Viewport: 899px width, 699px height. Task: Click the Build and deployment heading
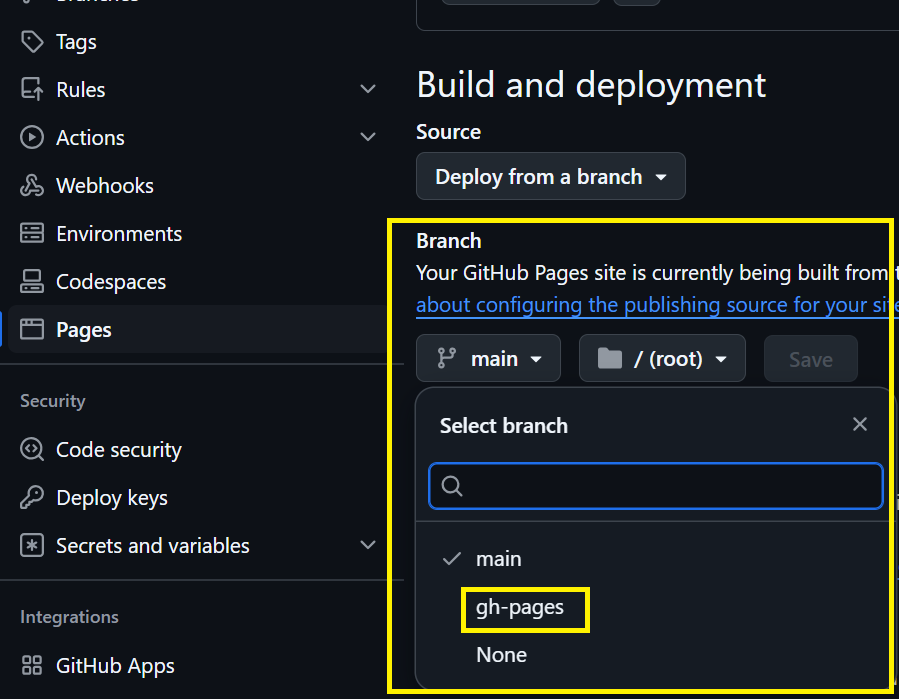click(x=591, y=85)
